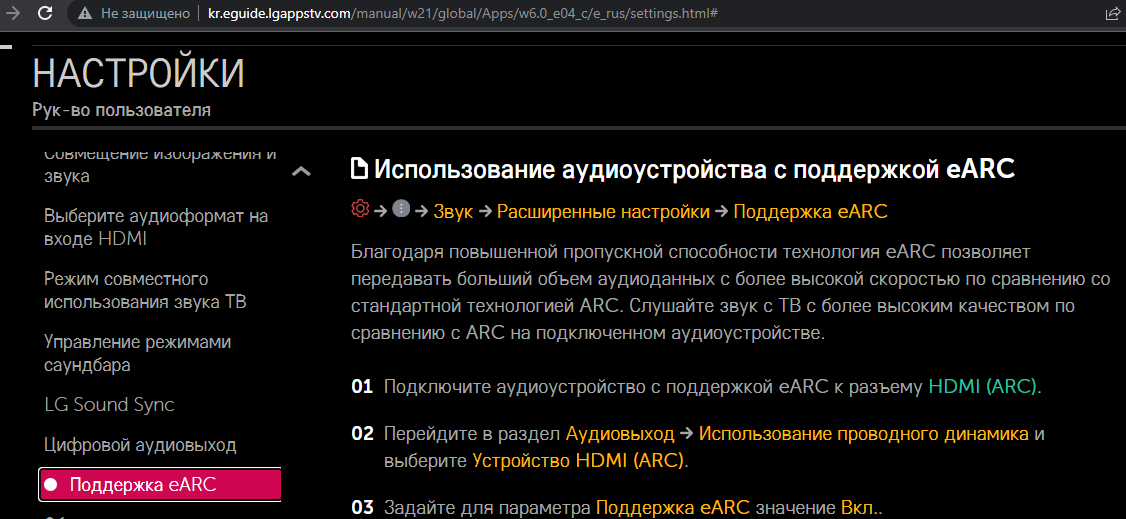Click the green 'HDMI (ARC)' link in step 01
1126x519 pixels.
(983, 386)
